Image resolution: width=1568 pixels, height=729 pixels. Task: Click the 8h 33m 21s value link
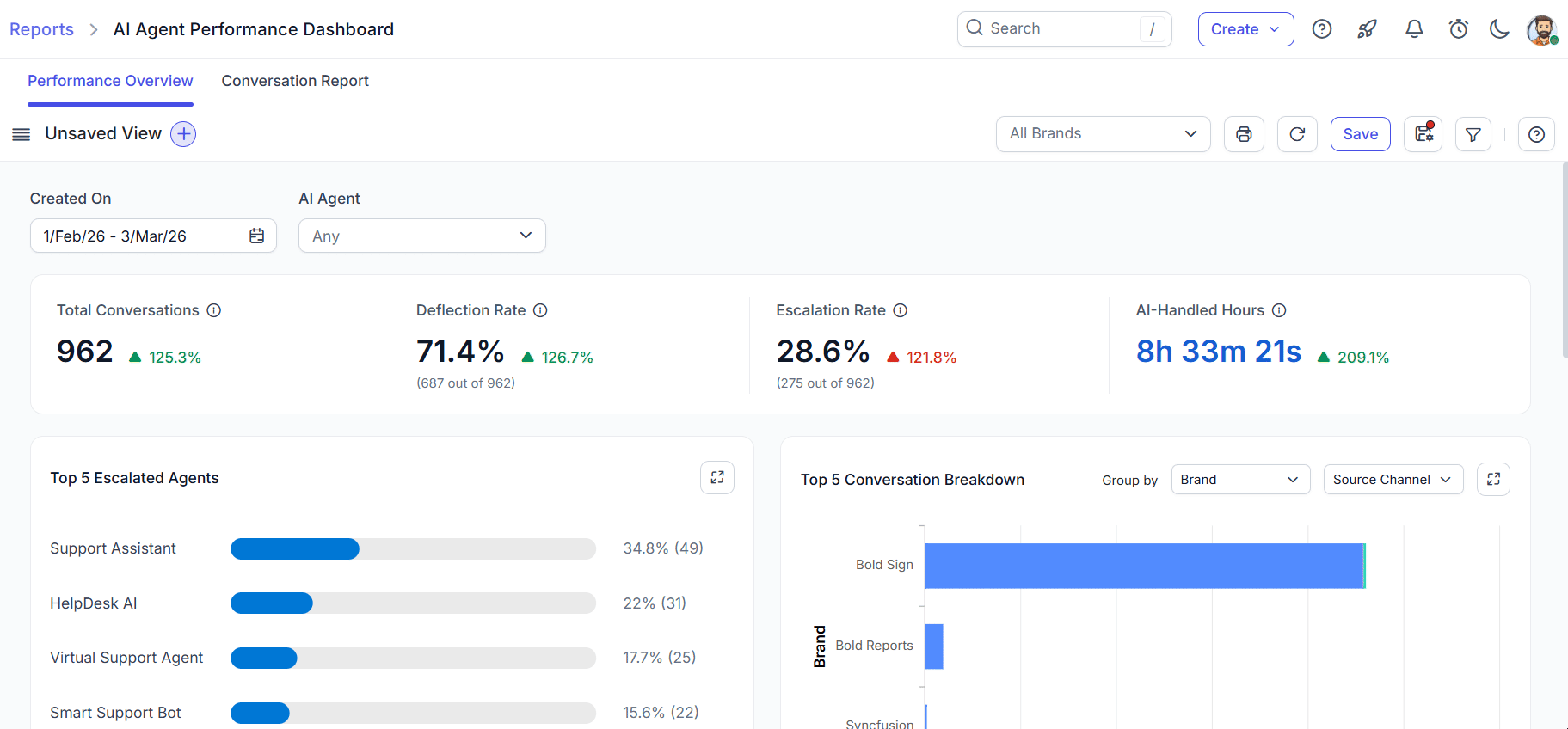pos(1218,352)
